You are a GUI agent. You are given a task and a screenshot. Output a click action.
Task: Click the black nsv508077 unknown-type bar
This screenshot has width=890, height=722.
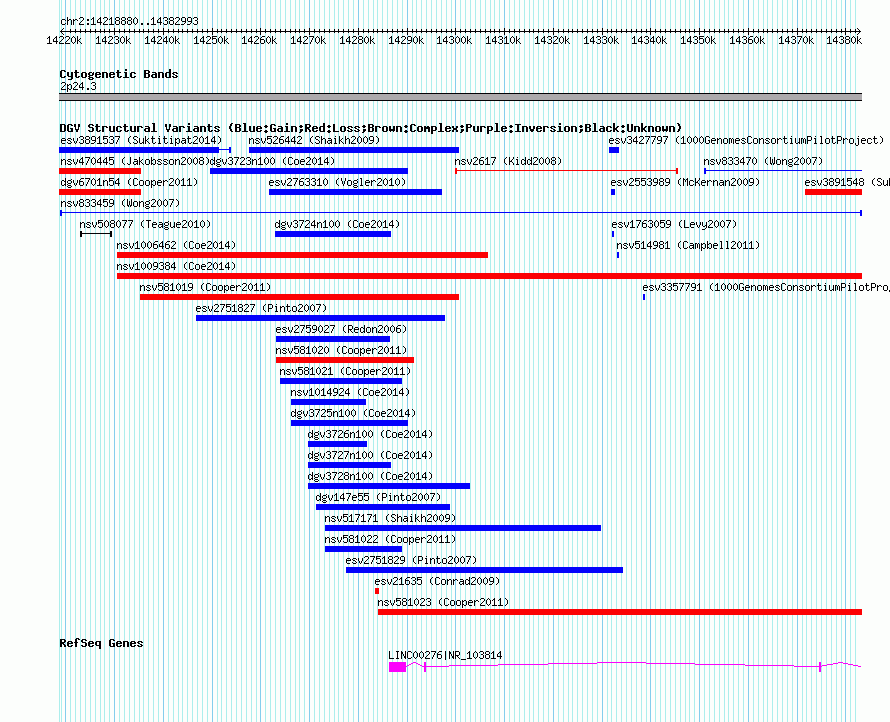(x=96, y=234)
